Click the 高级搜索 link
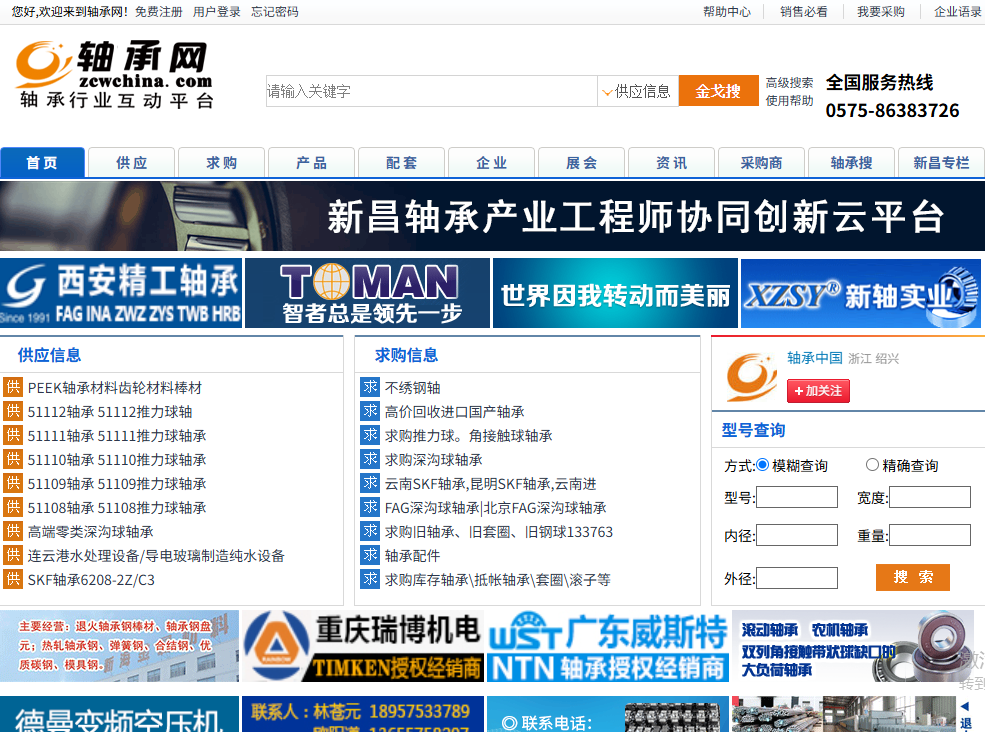The width and height of the screenshot is (985, 732). click(x=789, y=82)
